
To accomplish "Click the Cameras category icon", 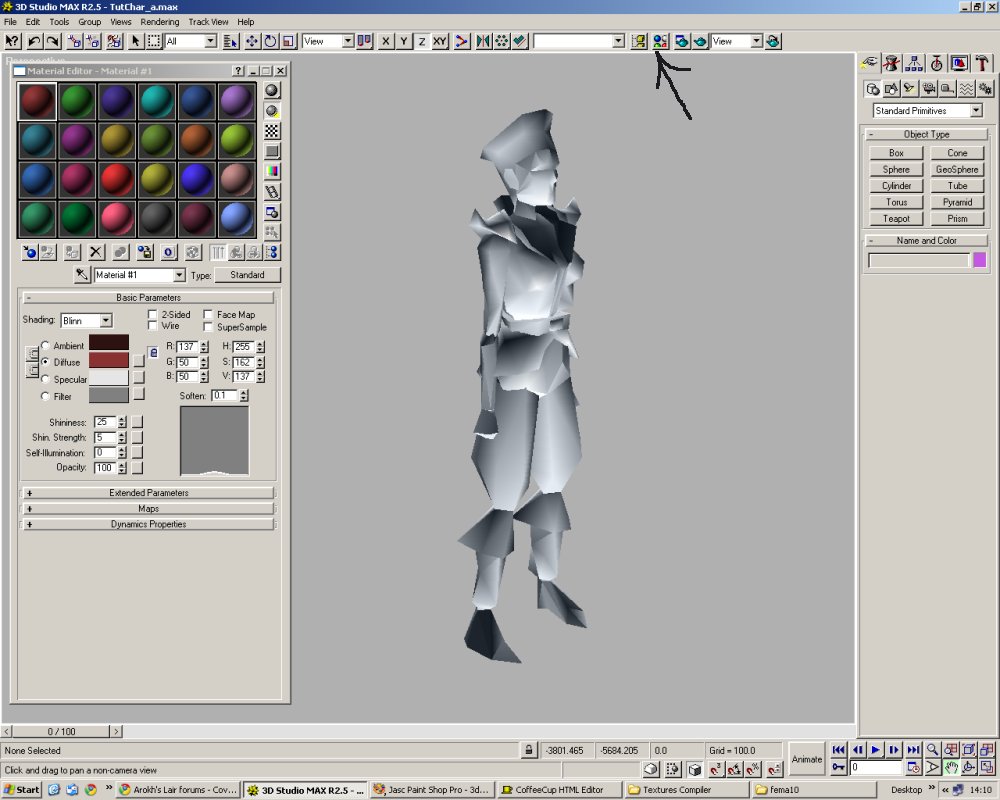I will point(929,89).
